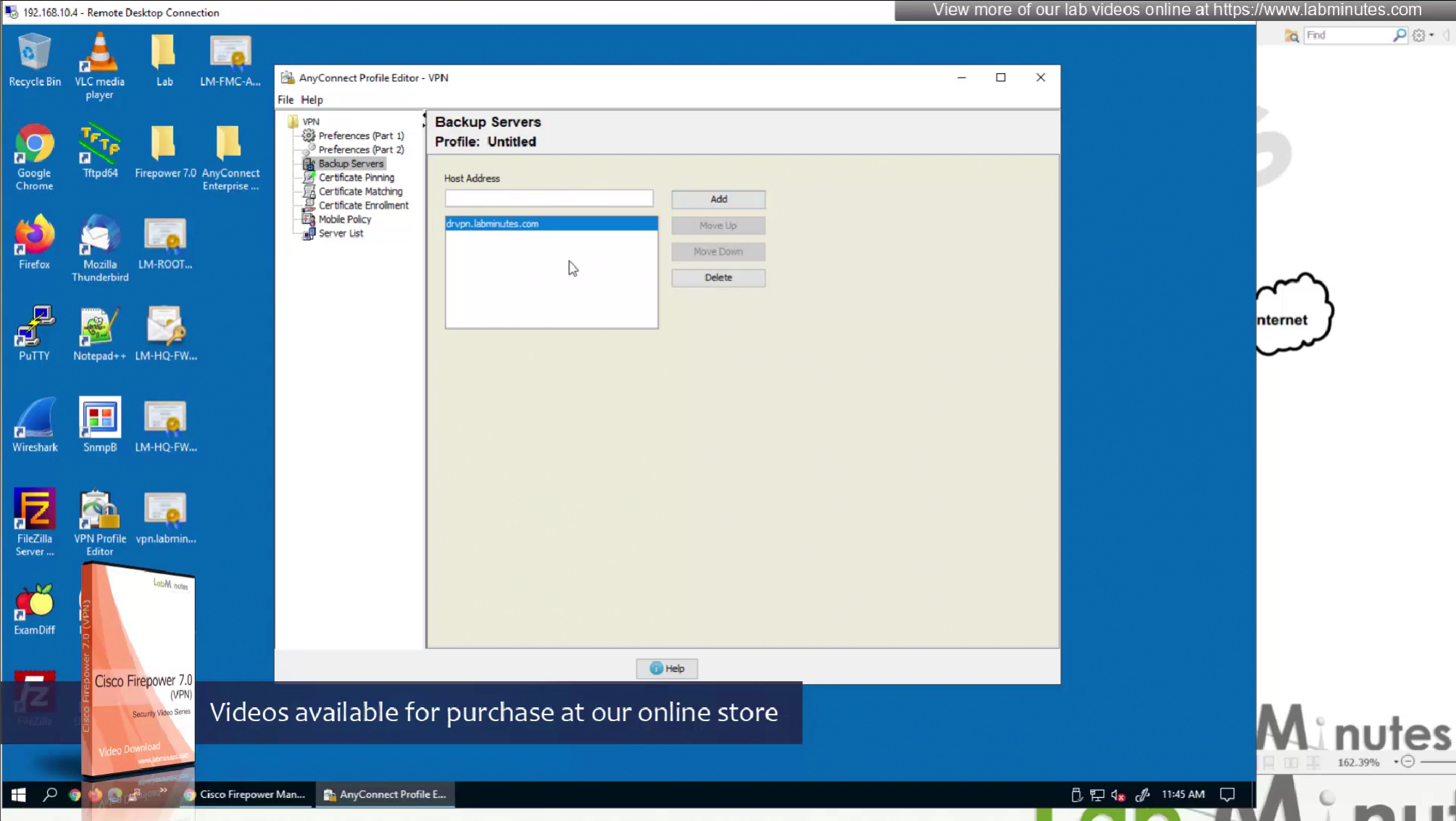Click the Windows Start button
This screenshot has height=821, width=1456.
coord(18,795)
